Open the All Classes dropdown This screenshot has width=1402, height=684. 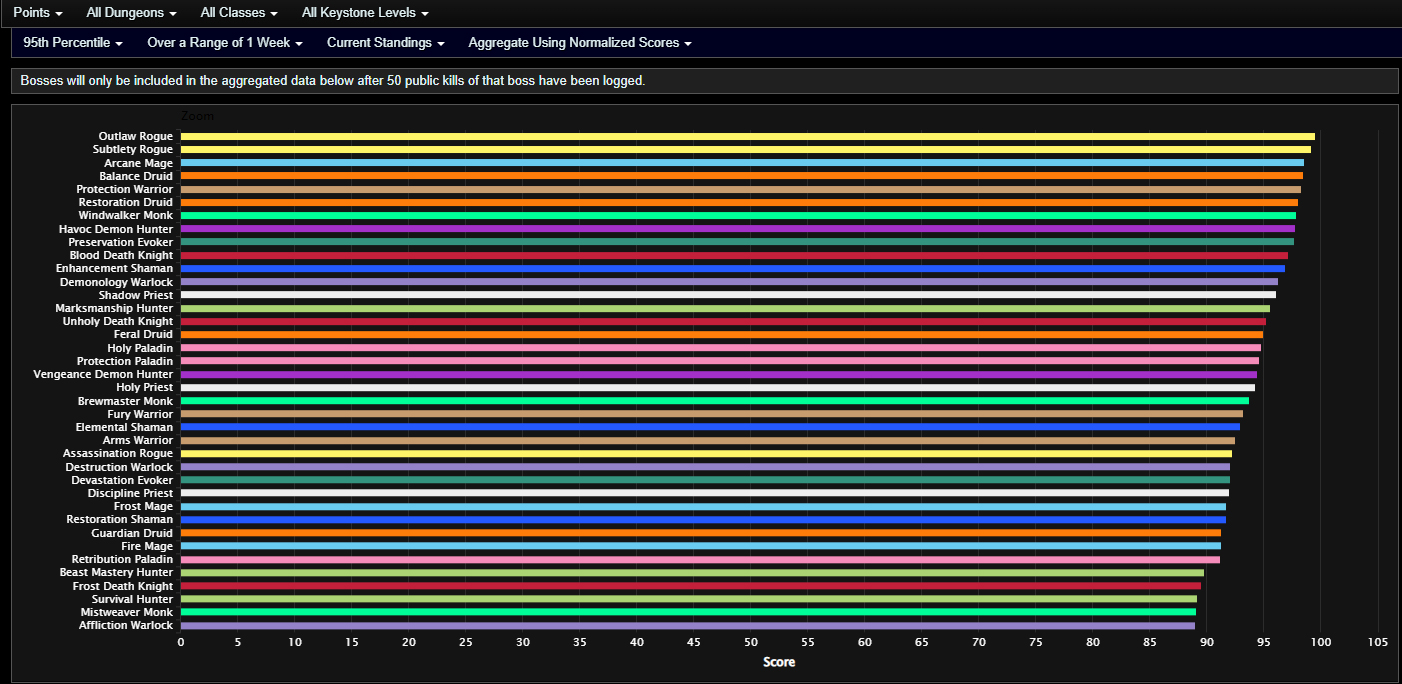pos(238,13)
